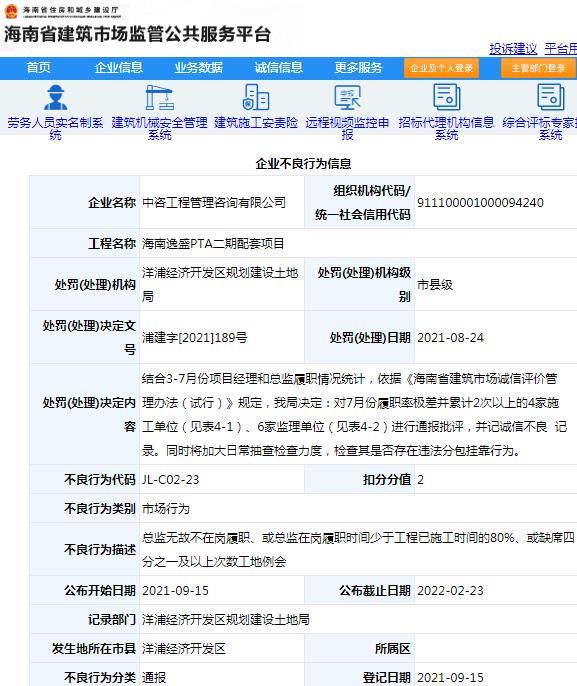577x686 pixels.
Task: Click the 海南省建筑市场监管公共服务平台 title
Action: [x=137, y=35]
